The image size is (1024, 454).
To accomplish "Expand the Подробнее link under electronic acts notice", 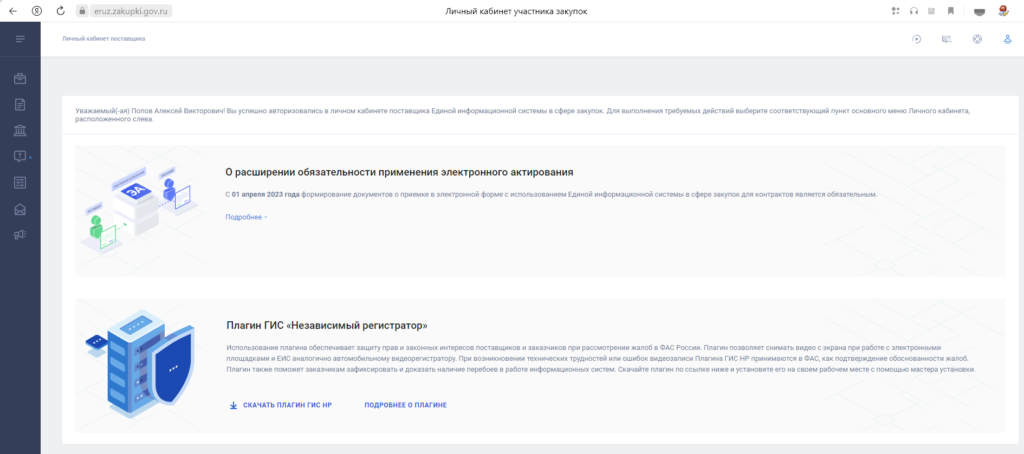I will pyautogui.click(x=246, y=217).
